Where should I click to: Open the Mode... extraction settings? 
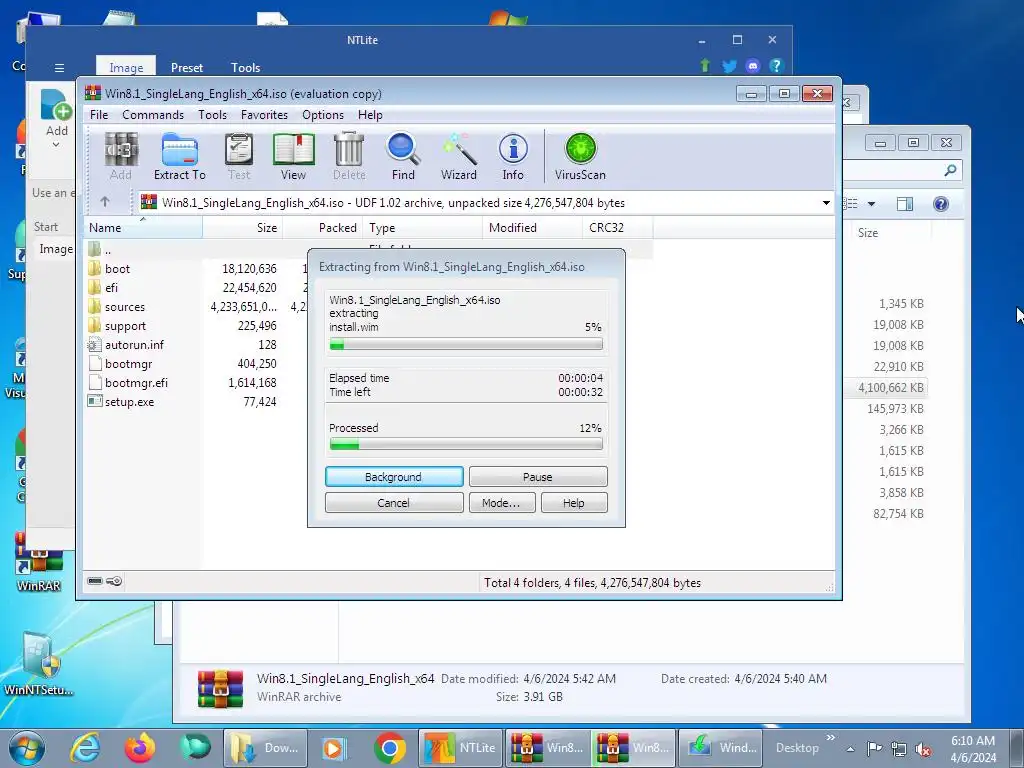click(502, 503)
